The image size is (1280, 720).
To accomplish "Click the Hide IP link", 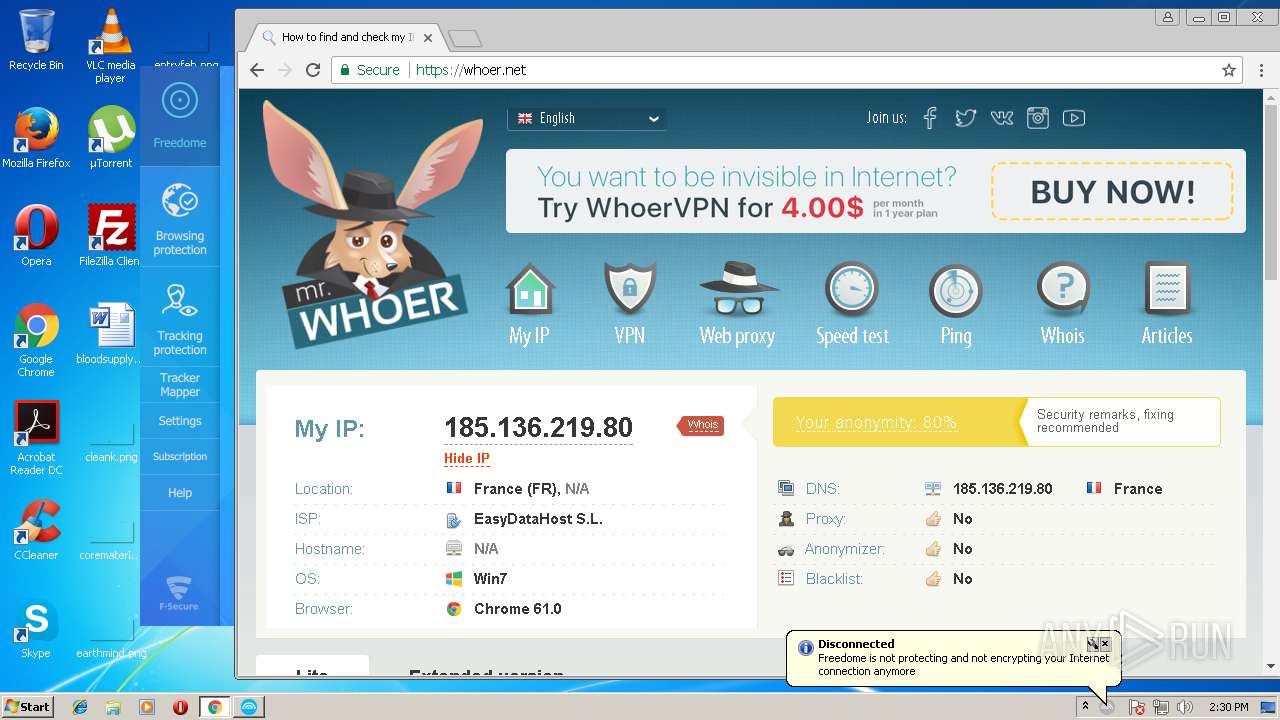I will [467, 459].
